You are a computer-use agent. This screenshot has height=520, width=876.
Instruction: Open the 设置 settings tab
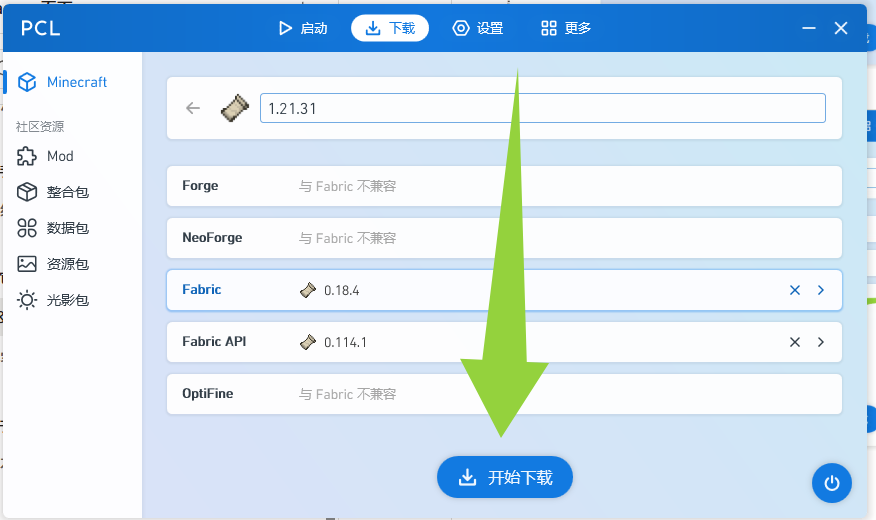(478, 28)
